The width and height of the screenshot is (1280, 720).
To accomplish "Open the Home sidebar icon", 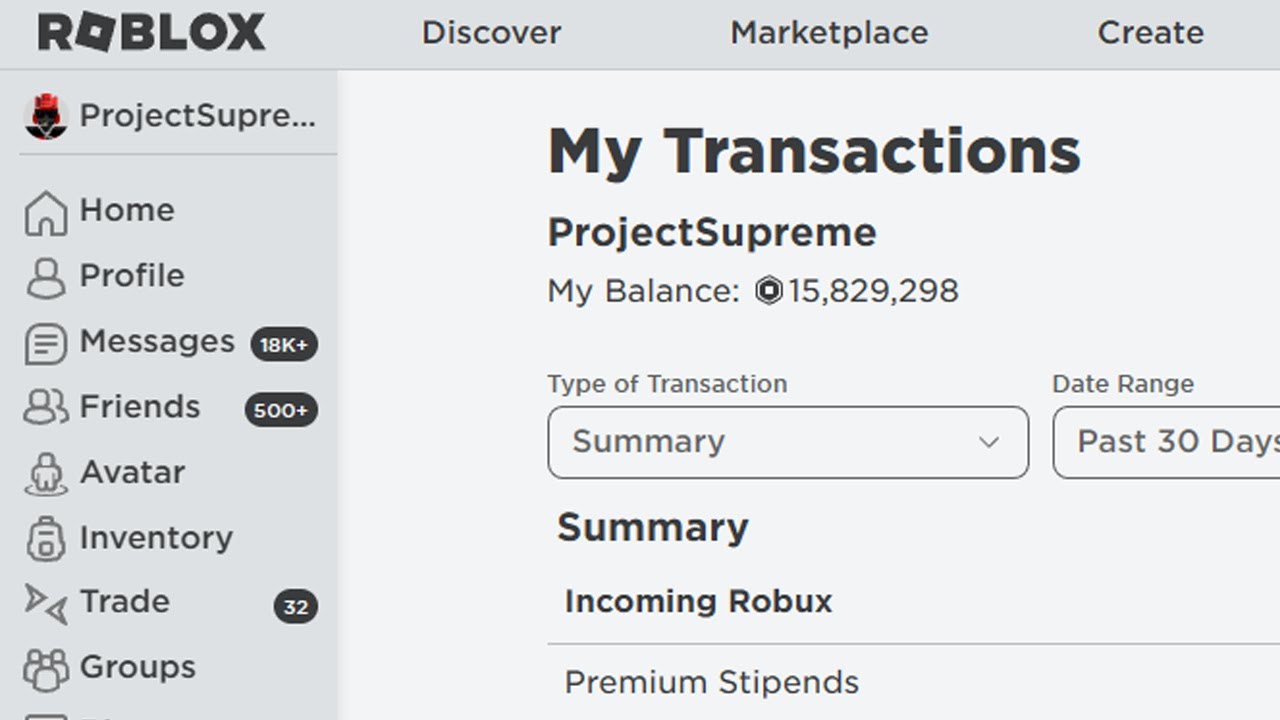I will click(46, 212).
